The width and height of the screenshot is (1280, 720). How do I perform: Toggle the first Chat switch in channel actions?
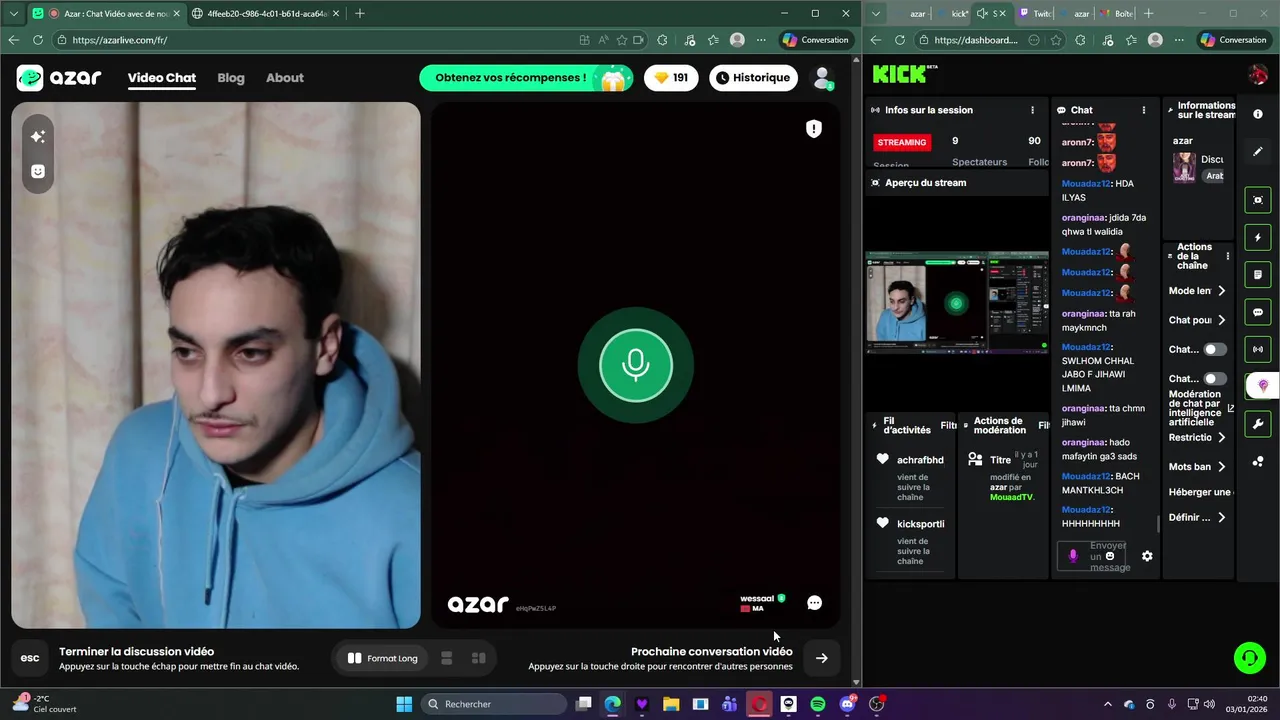tap(1215, 349)
